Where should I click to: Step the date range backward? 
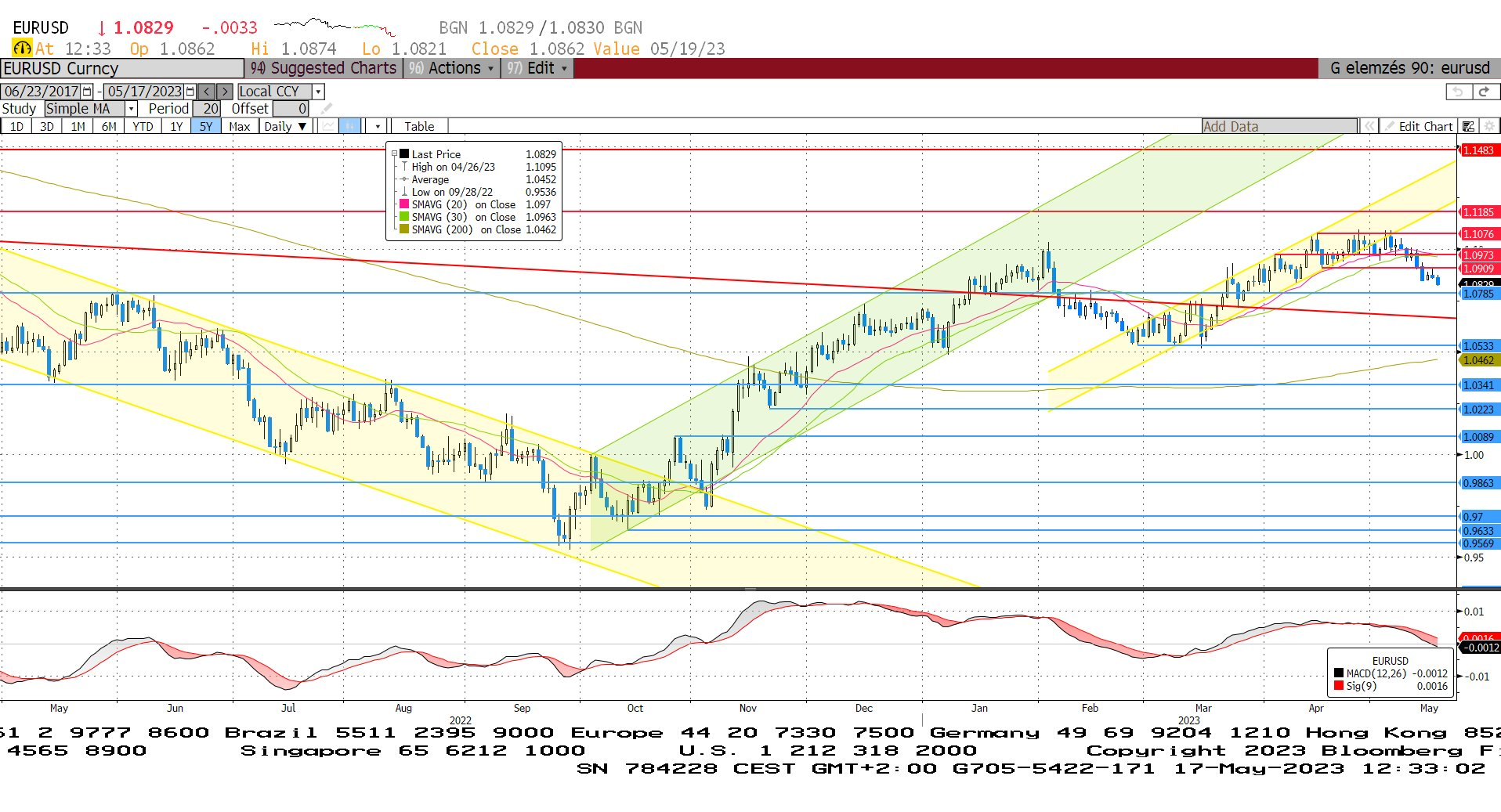pos(206,92)
